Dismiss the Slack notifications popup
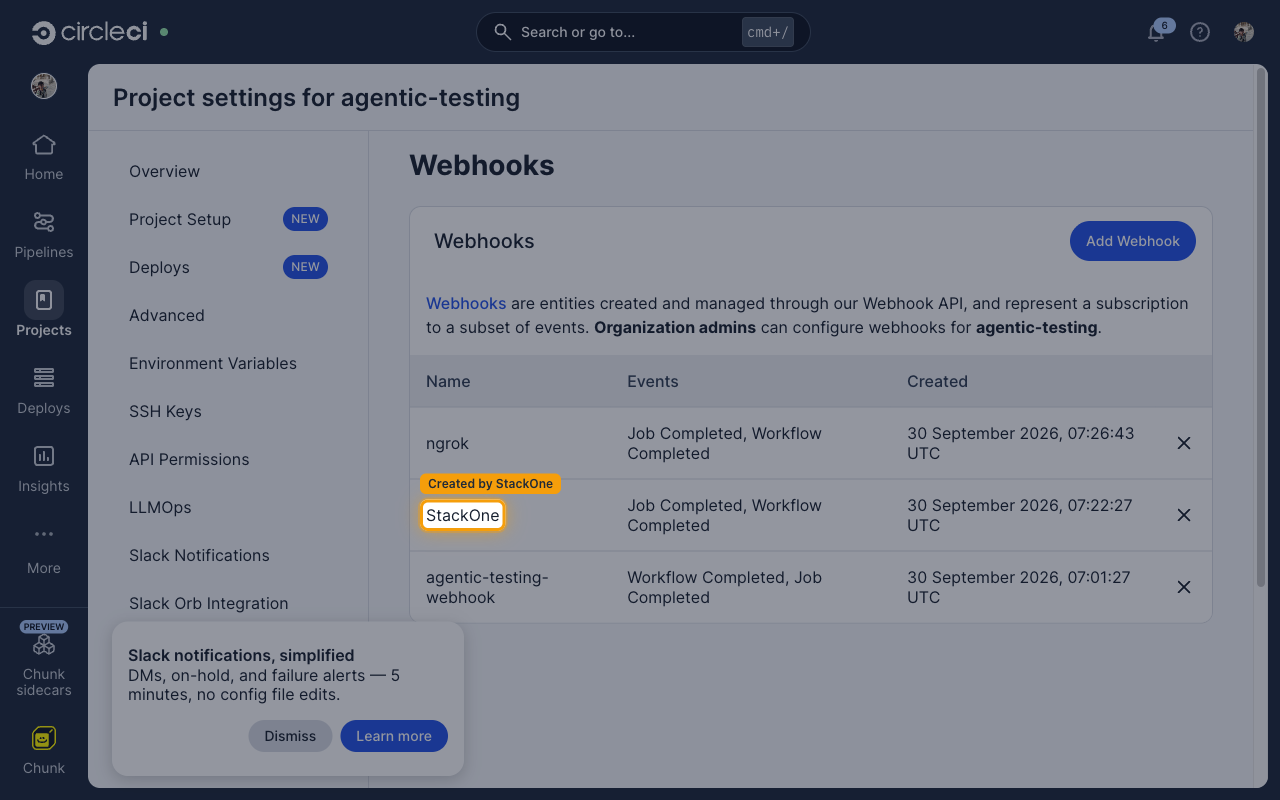The image size is (1280, 800). 290,736
